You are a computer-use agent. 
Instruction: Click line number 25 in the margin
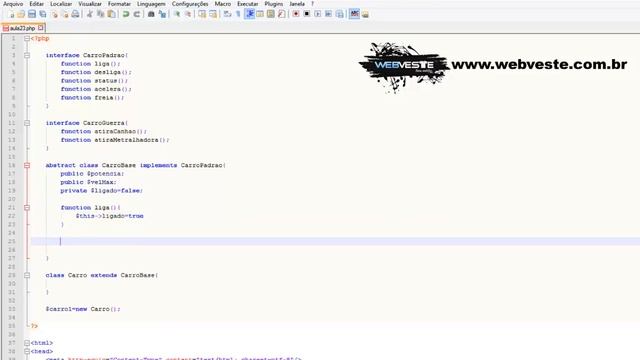pyautogui.click(x=11, y=242)
